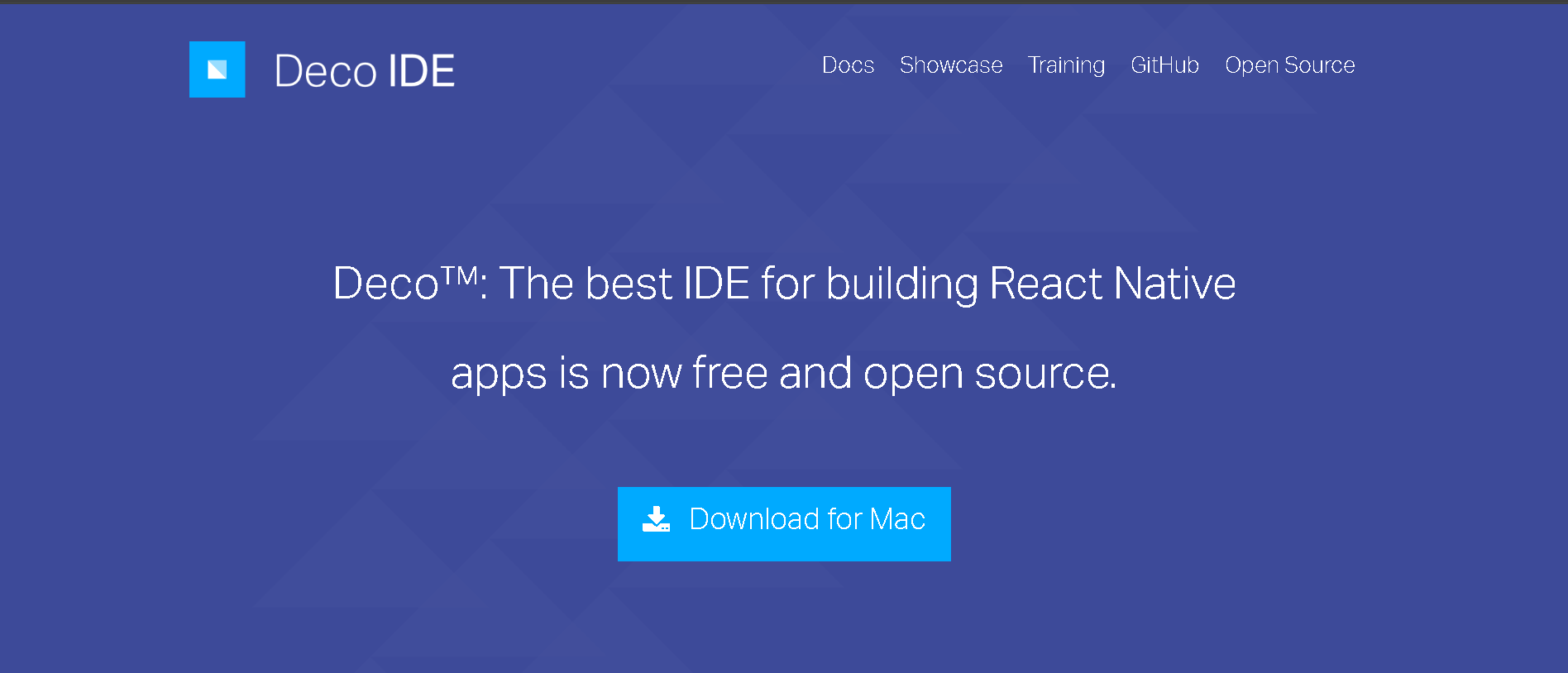Click the download icon in the button
This screenshot has height=673, width=1568.
(656, 519)
